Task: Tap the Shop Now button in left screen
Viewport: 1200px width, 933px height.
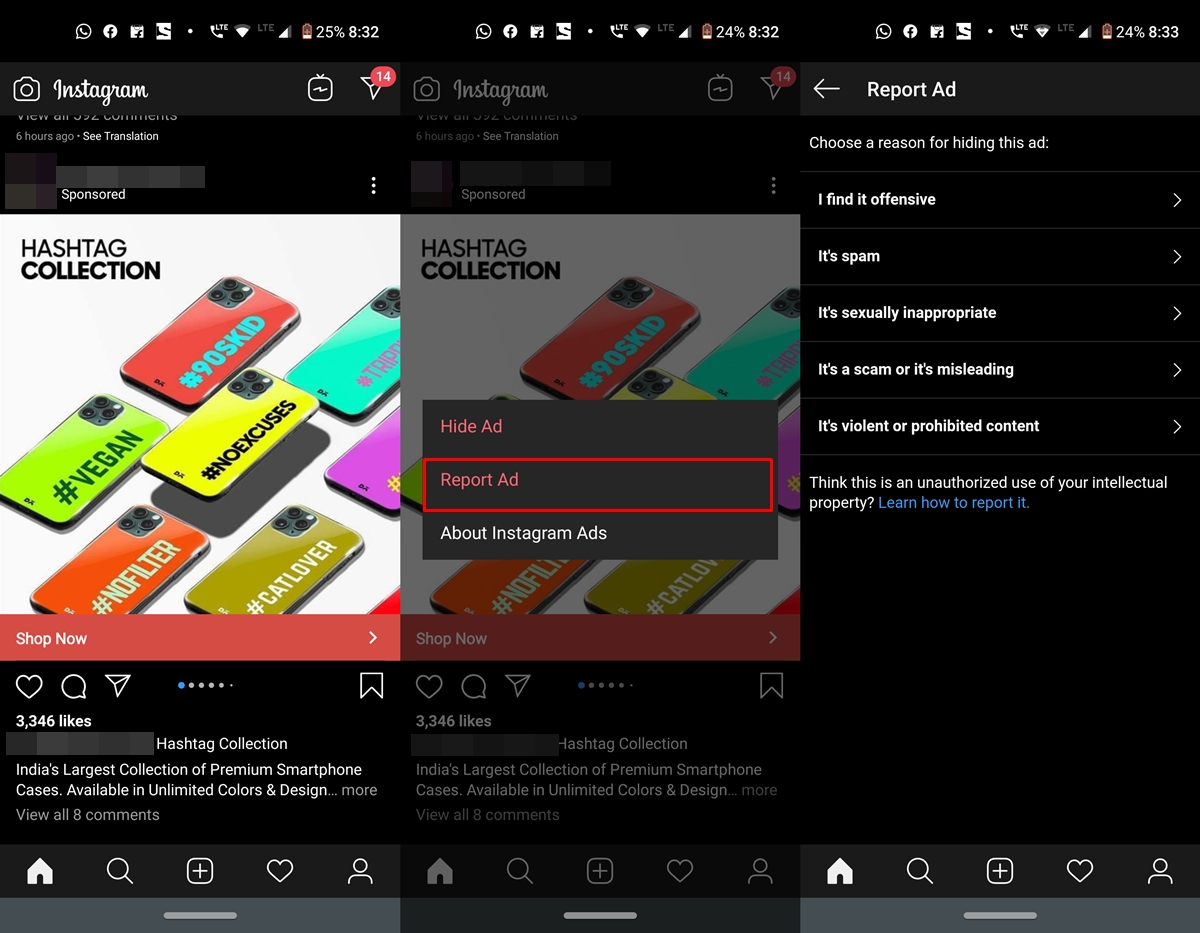Action: pos(200,638)
